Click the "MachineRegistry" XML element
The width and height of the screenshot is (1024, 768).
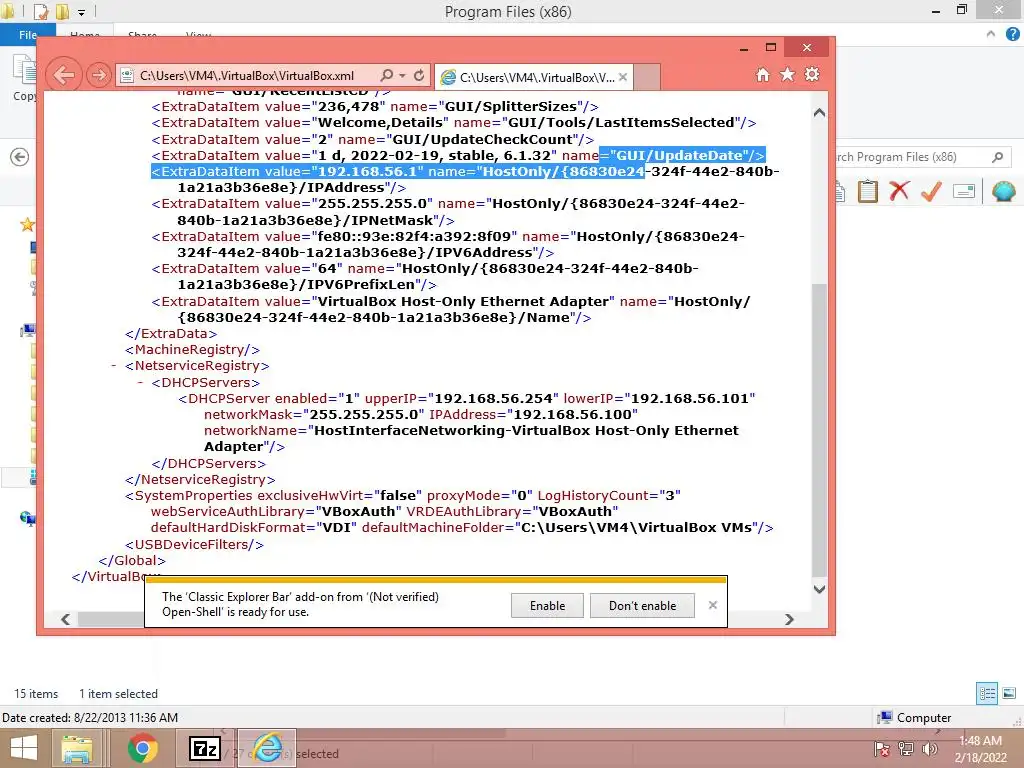tap(193, 350)
